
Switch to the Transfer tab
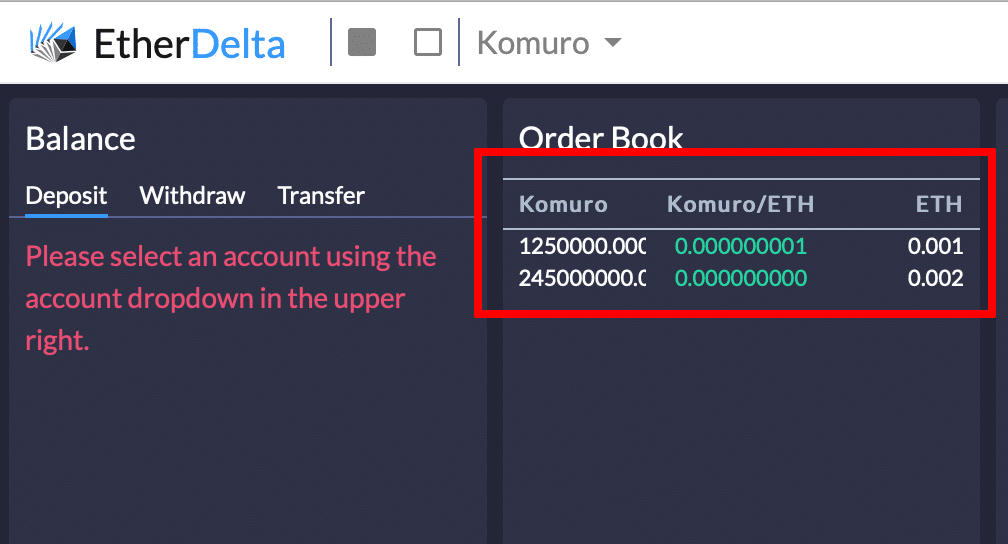click(321, 195)
